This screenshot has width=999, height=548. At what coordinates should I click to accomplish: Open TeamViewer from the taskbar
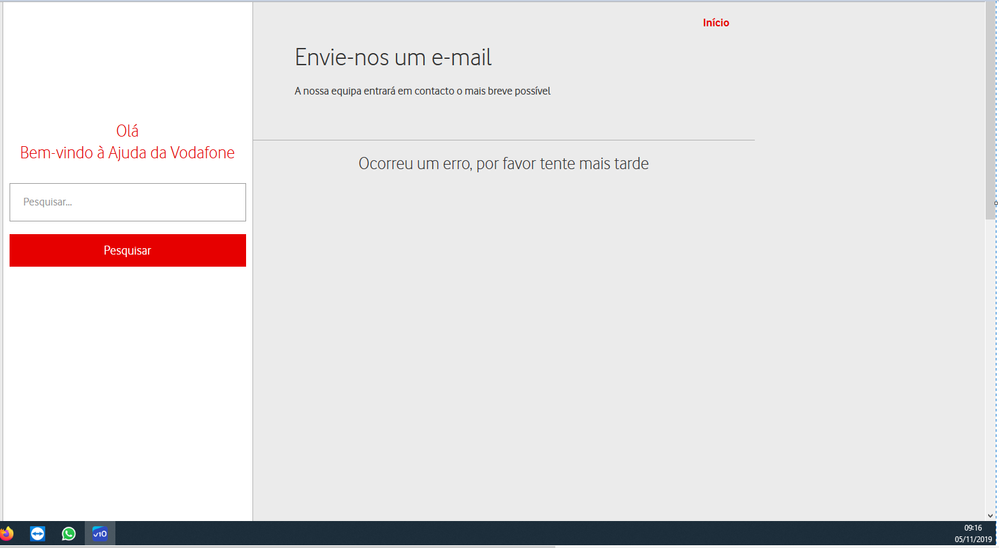pos(38,534)
